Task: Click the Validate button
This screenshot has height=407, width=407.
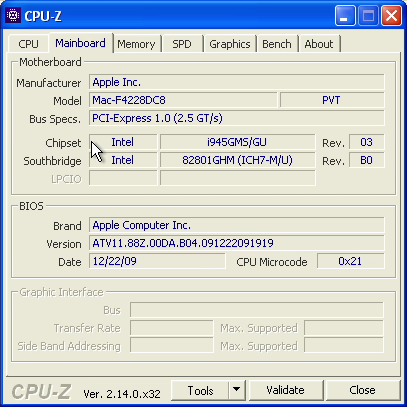Action: (285, 390)
